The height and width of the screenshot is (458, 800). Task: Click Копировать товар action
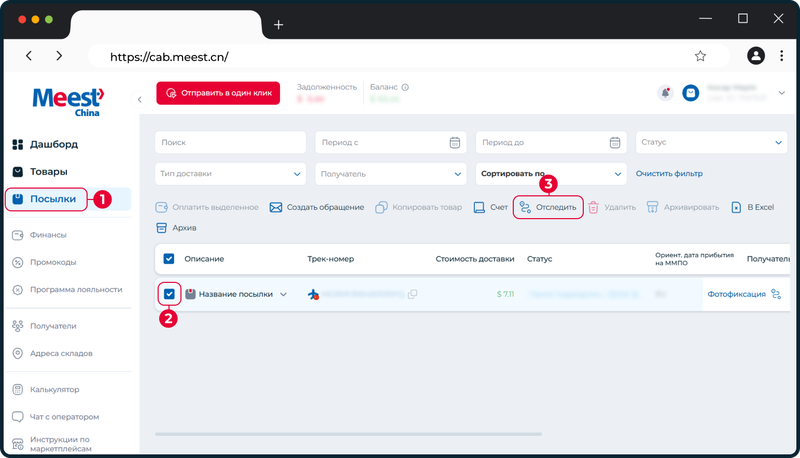point(418,207)
